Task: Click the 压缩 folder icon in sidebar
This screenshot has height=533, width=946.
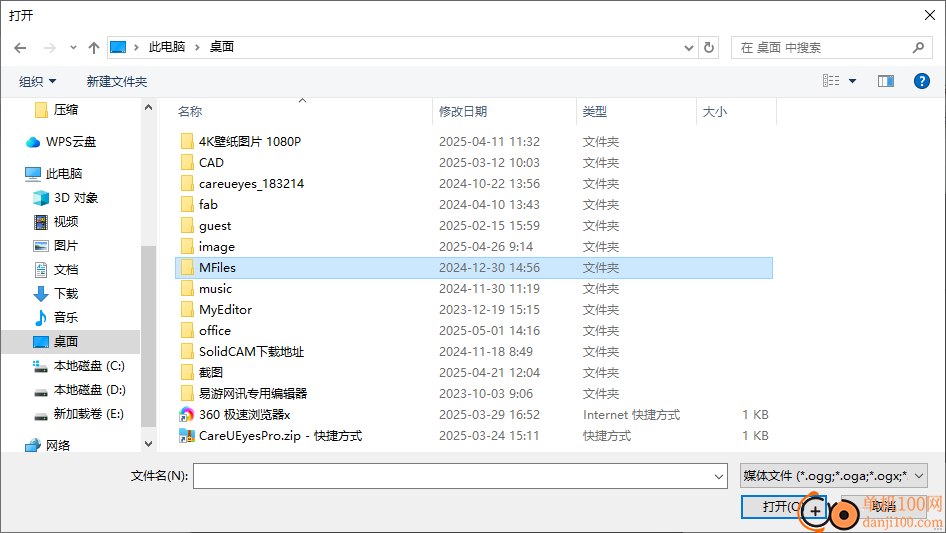Action: click(x=41, y=109)
